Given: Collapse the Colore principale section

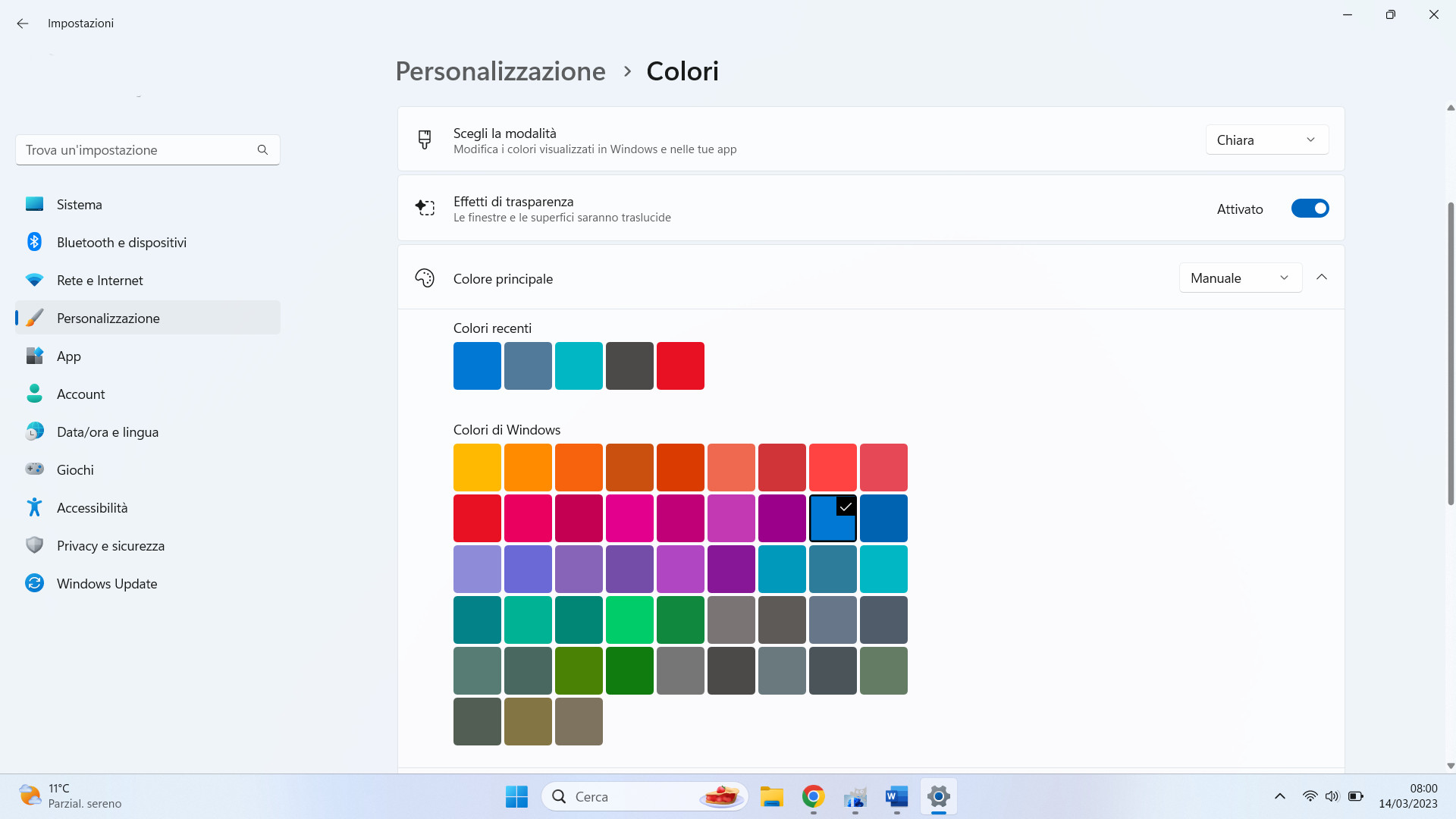Looking at the screenshot, I should 1322,277.
